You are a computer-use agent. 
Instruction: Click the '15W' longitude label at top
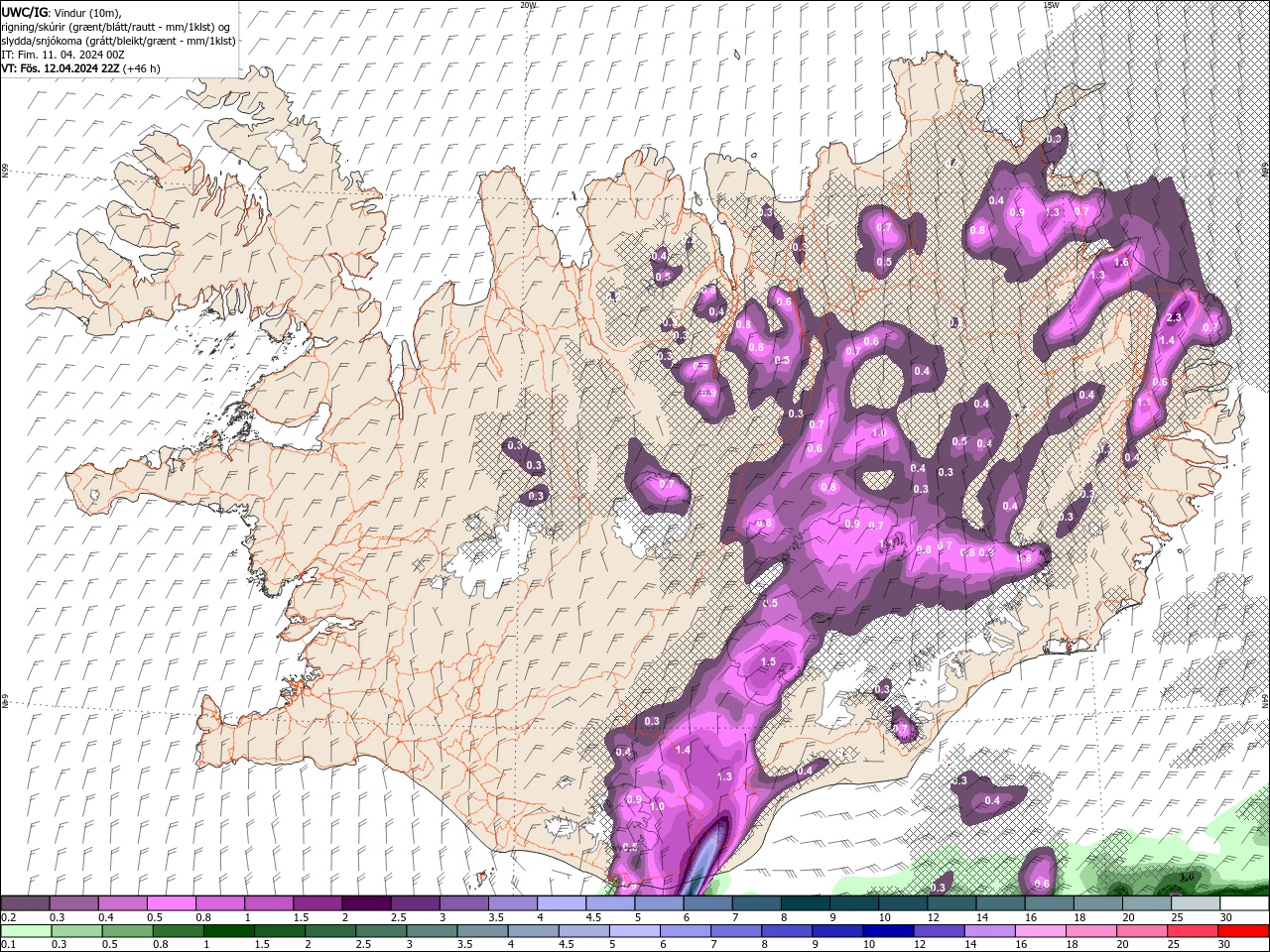coord(1050,5)
